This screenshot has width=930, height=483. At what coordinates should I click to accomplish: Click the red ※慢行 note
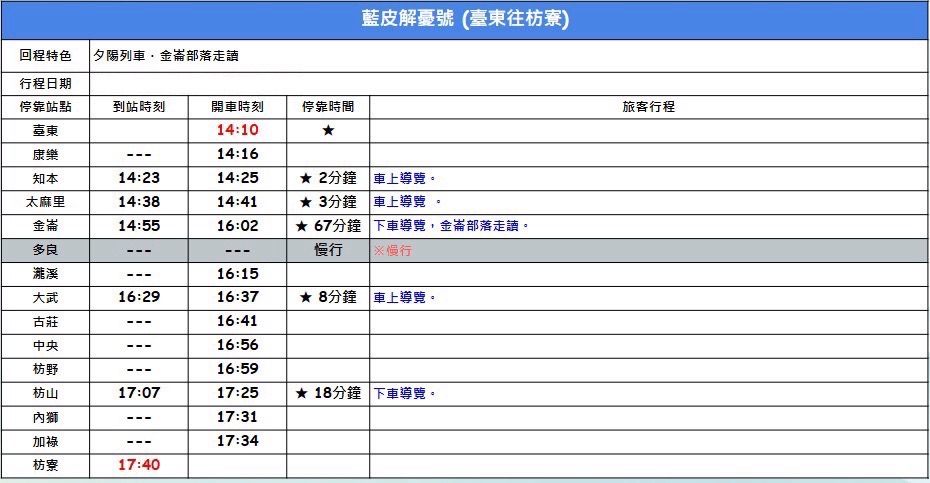point(392,250)
